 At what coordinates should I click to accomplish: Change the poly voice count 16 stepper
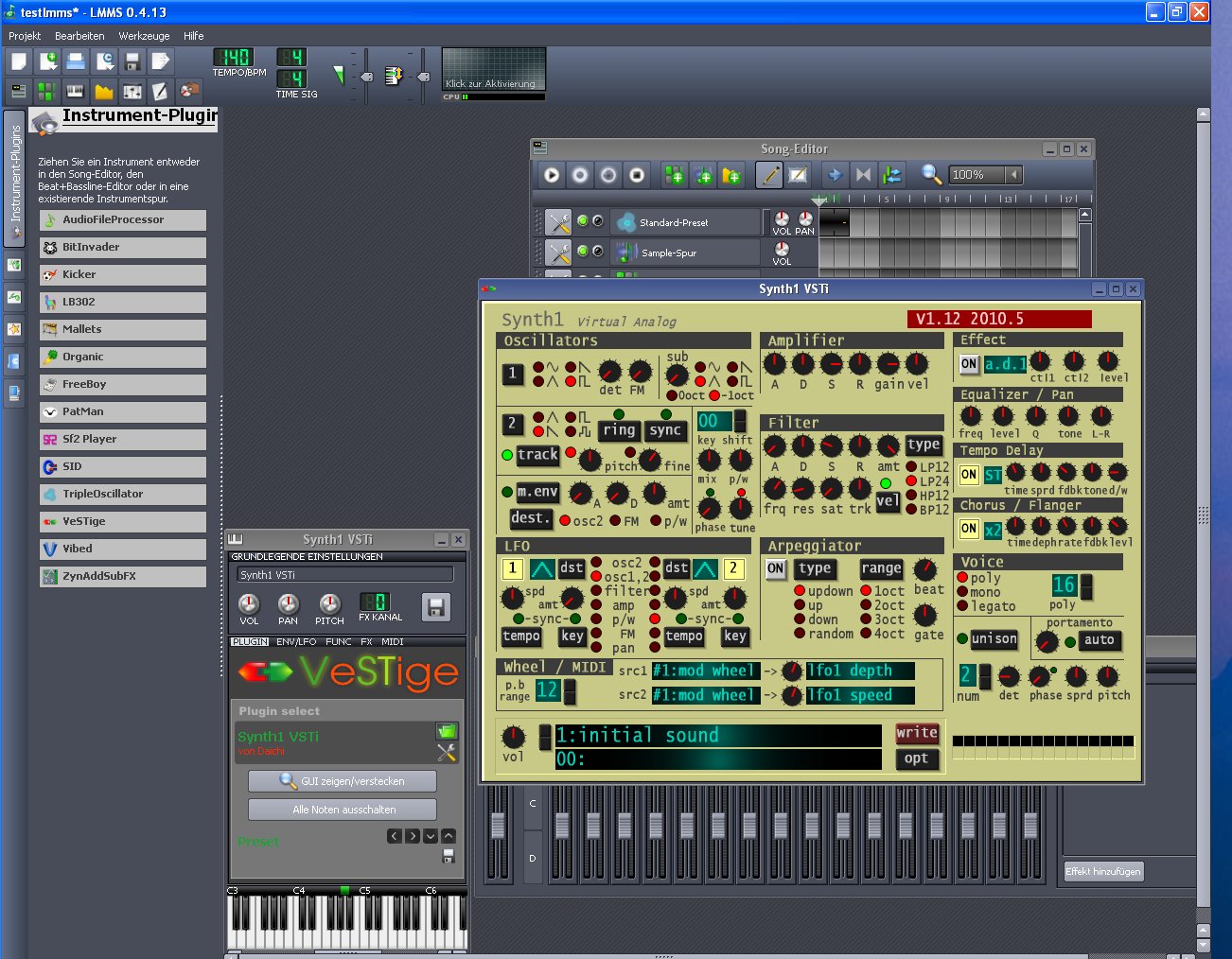pos(1086,586)
